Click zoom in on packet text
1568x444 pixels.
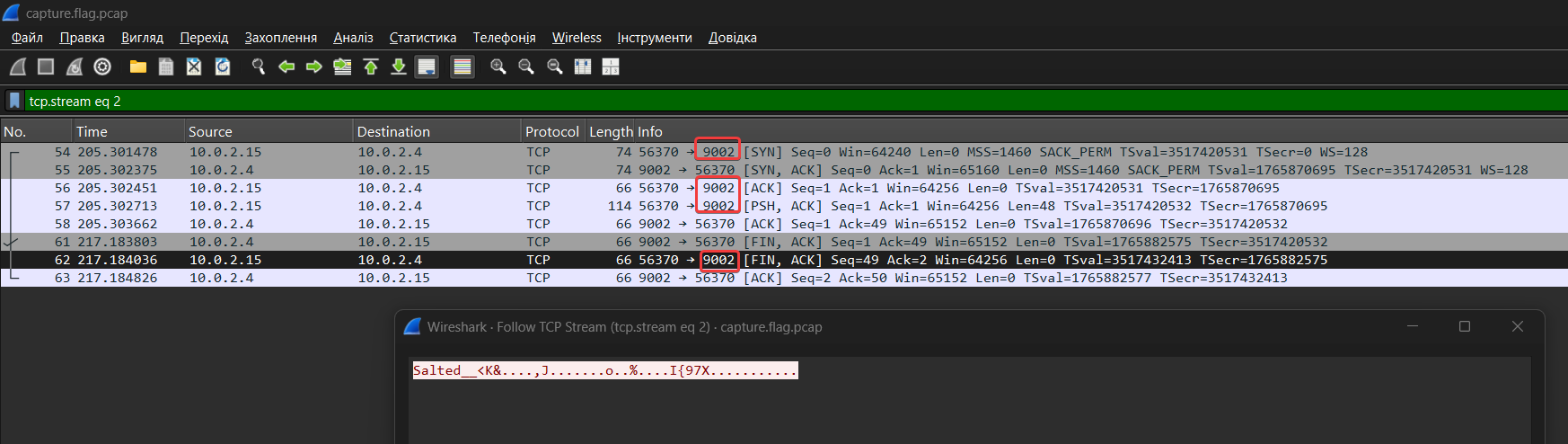(498, 67)
